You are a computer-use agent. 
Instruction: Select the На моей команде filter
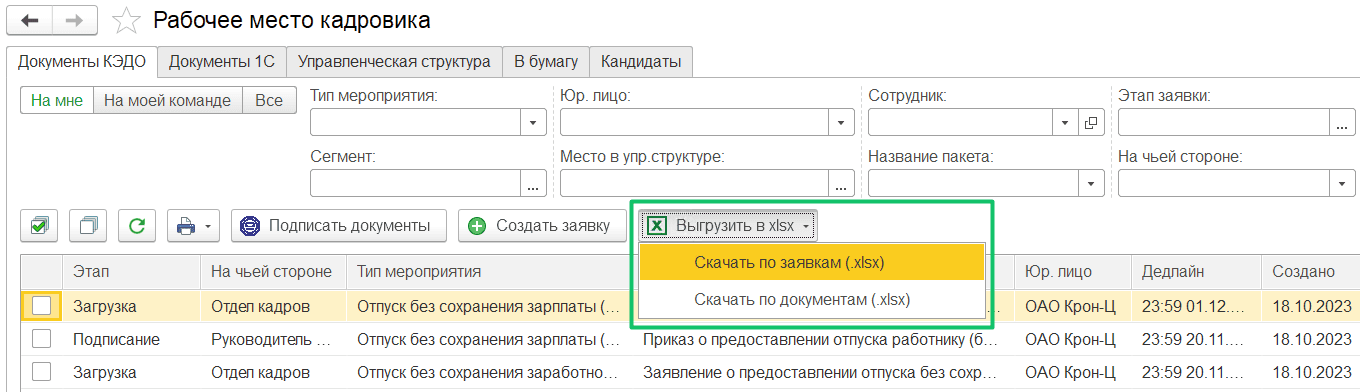coord(168,100)
